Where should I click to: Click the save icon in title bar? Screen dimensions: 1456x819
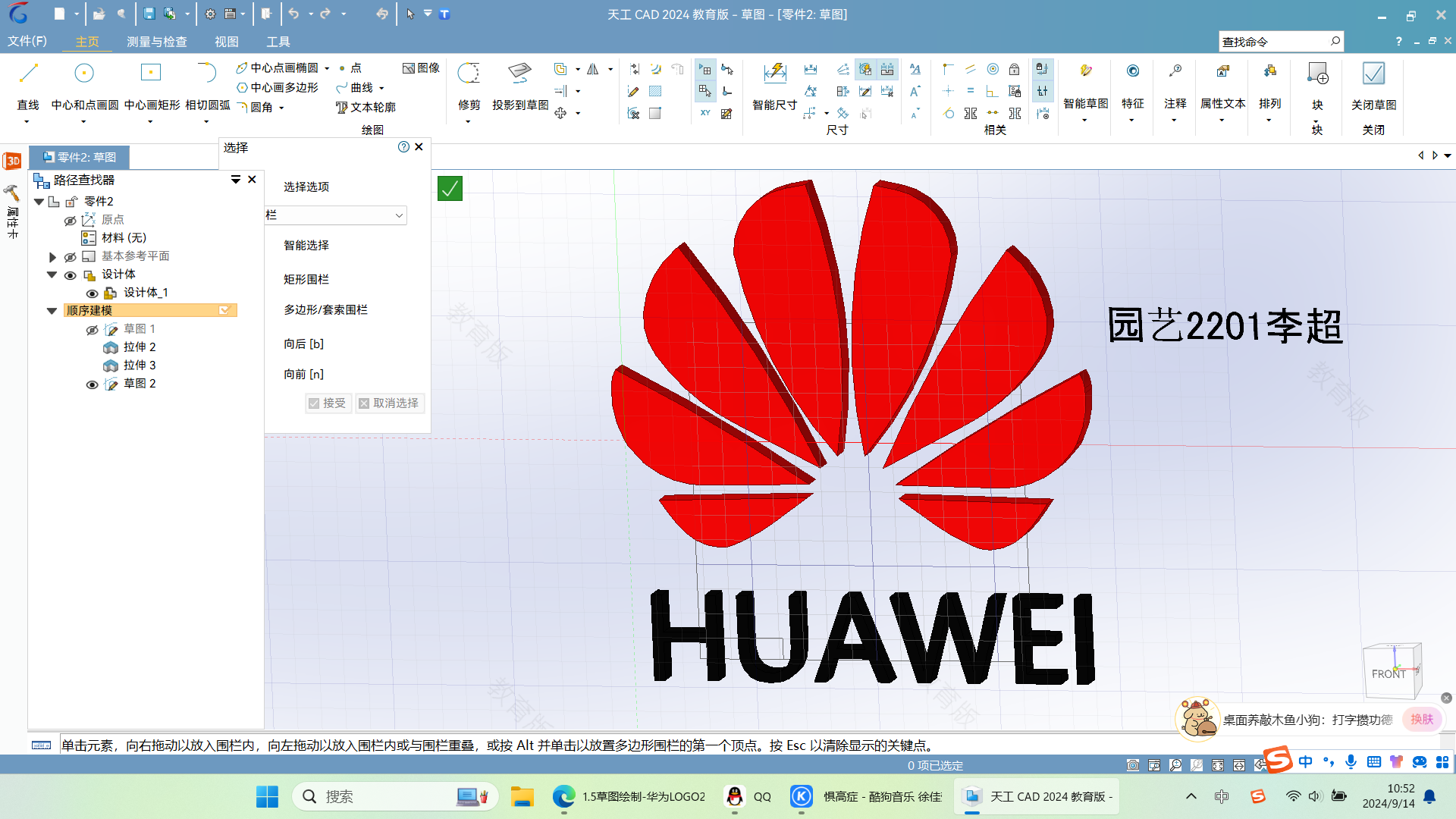click(x=149, y=14)
